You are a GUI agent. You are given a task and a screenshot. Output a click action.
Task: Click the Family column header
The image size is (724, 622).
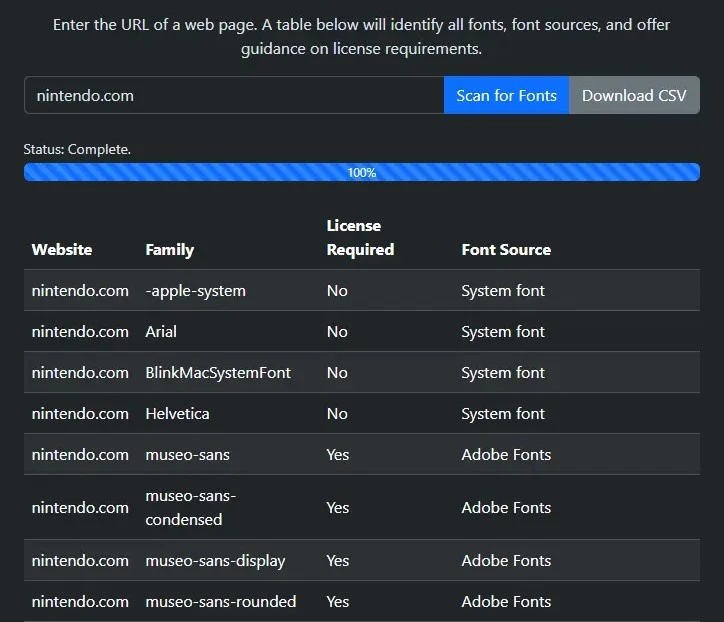169,250
